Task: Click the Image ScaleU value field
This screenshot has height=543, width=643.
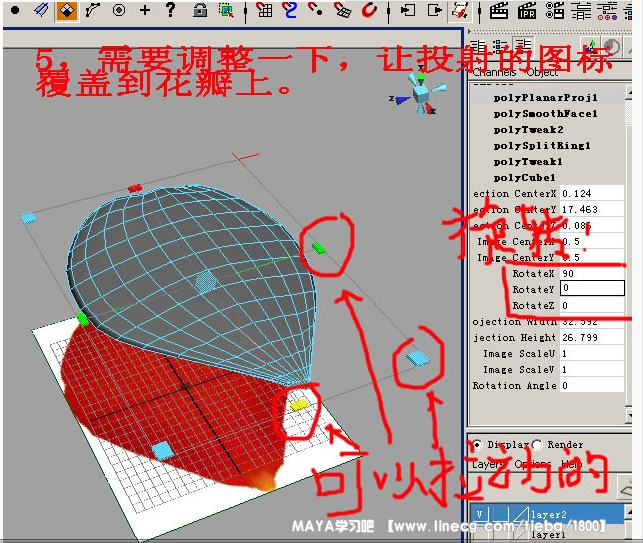Action: coord(592,354)
